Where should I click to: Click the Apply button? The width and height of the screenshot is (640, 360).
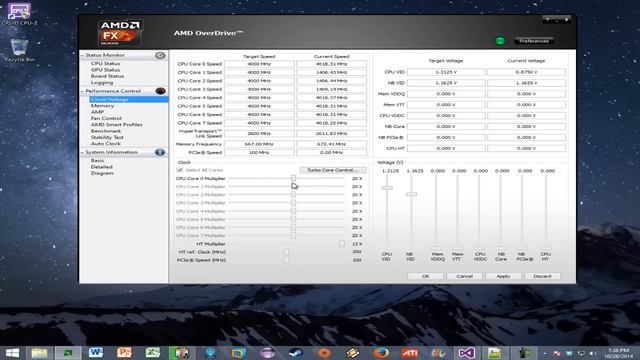(x=503, y=276)
